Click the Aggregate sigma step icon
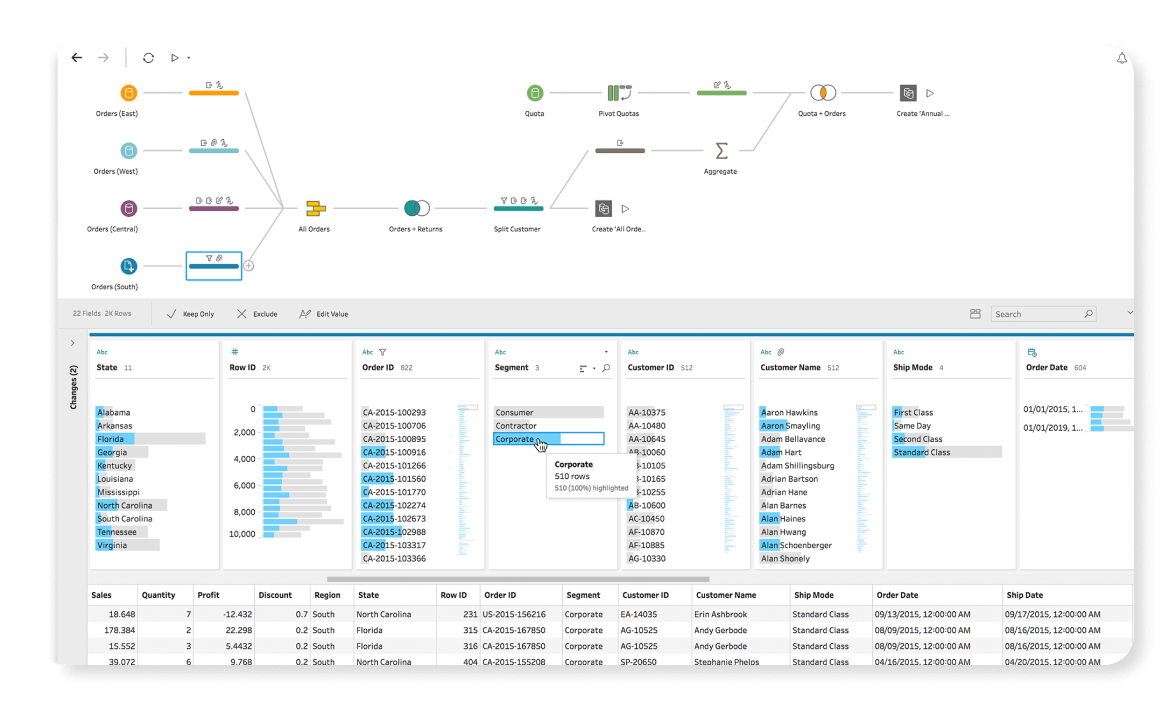This screenshot has width=1170, height=708. 721,151
